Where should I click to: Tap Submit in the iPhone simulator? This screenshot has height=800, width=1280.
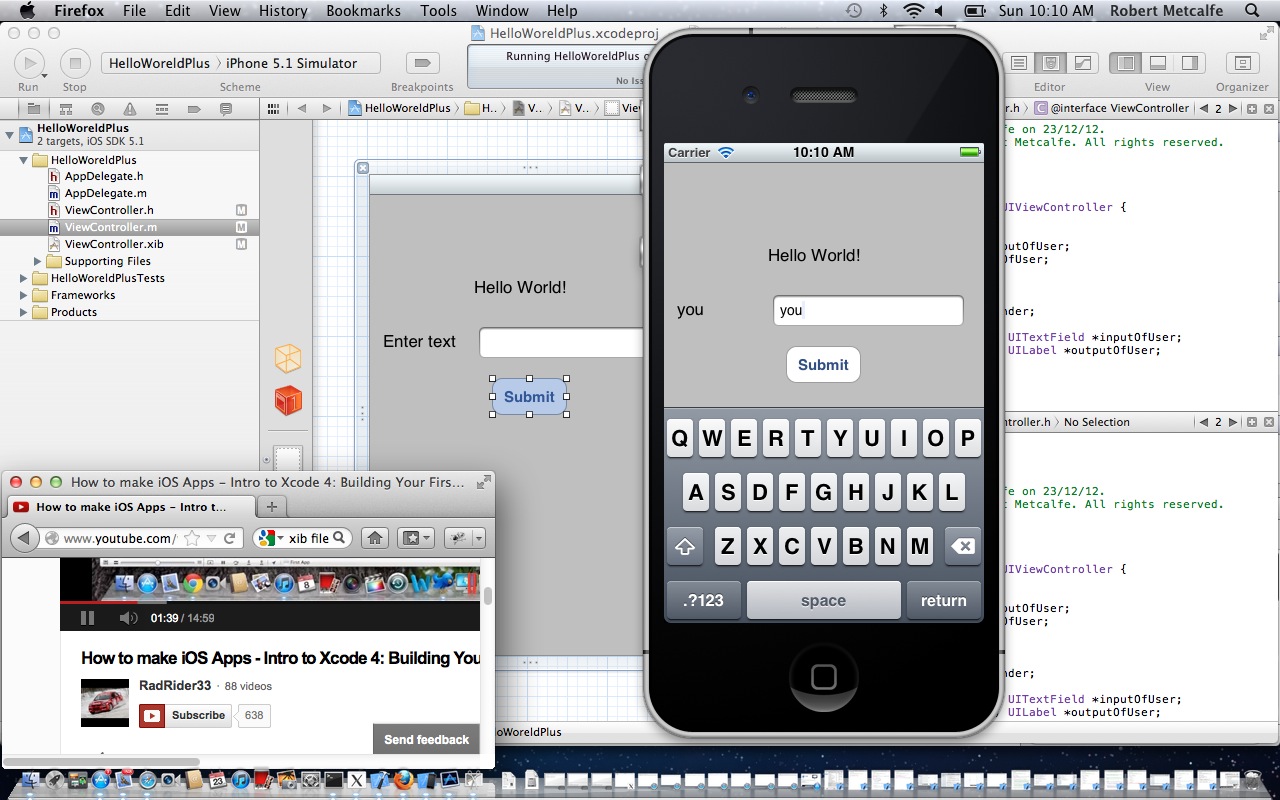[x=823, y=365]
